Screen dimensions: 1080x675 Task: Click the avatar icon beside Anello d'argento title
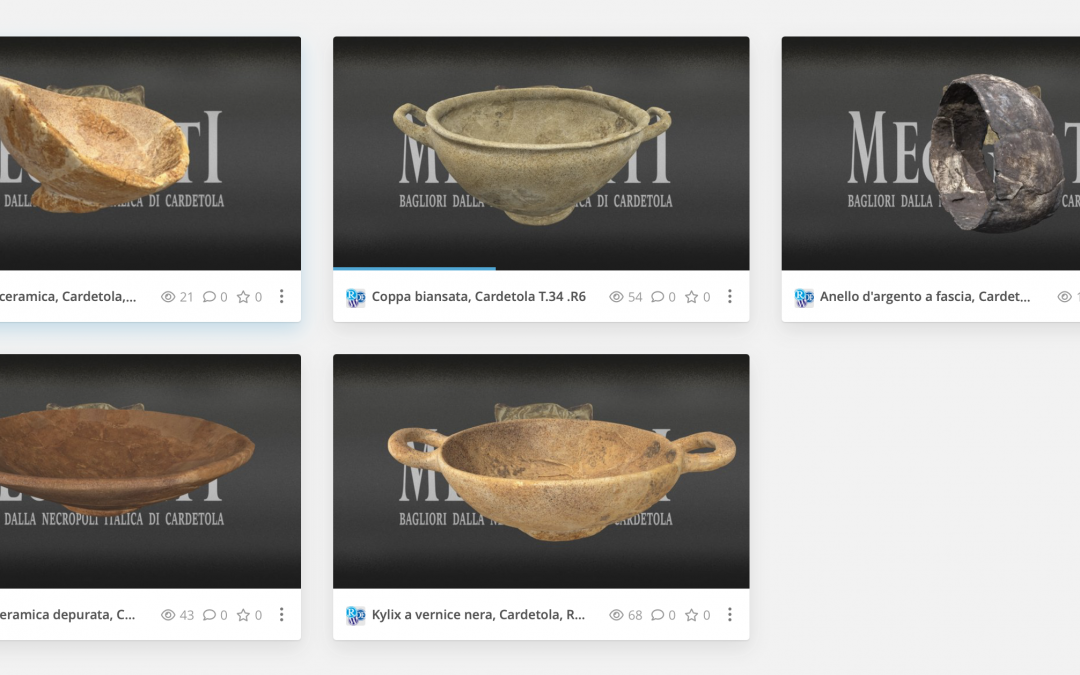pos(803,297)
